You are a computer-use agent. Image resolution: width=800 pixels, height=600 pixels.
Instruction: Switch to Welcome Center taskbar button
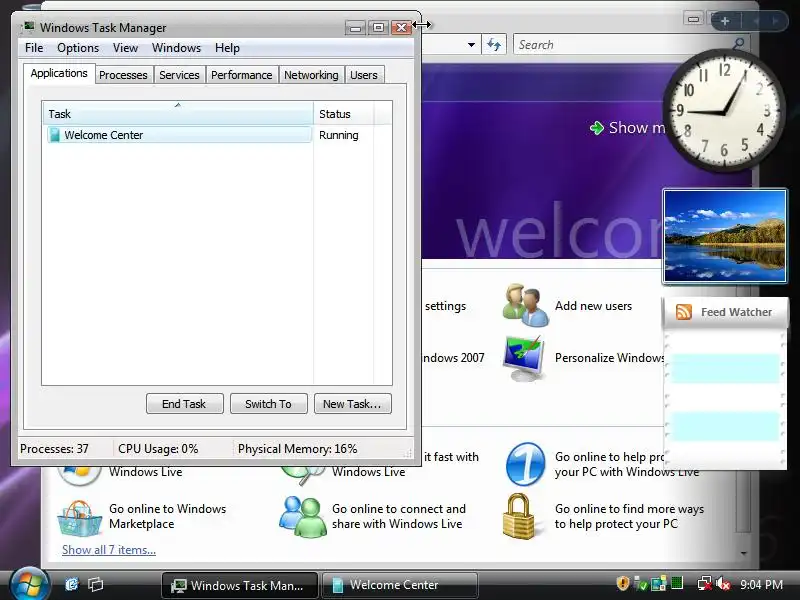click(400, 585)
